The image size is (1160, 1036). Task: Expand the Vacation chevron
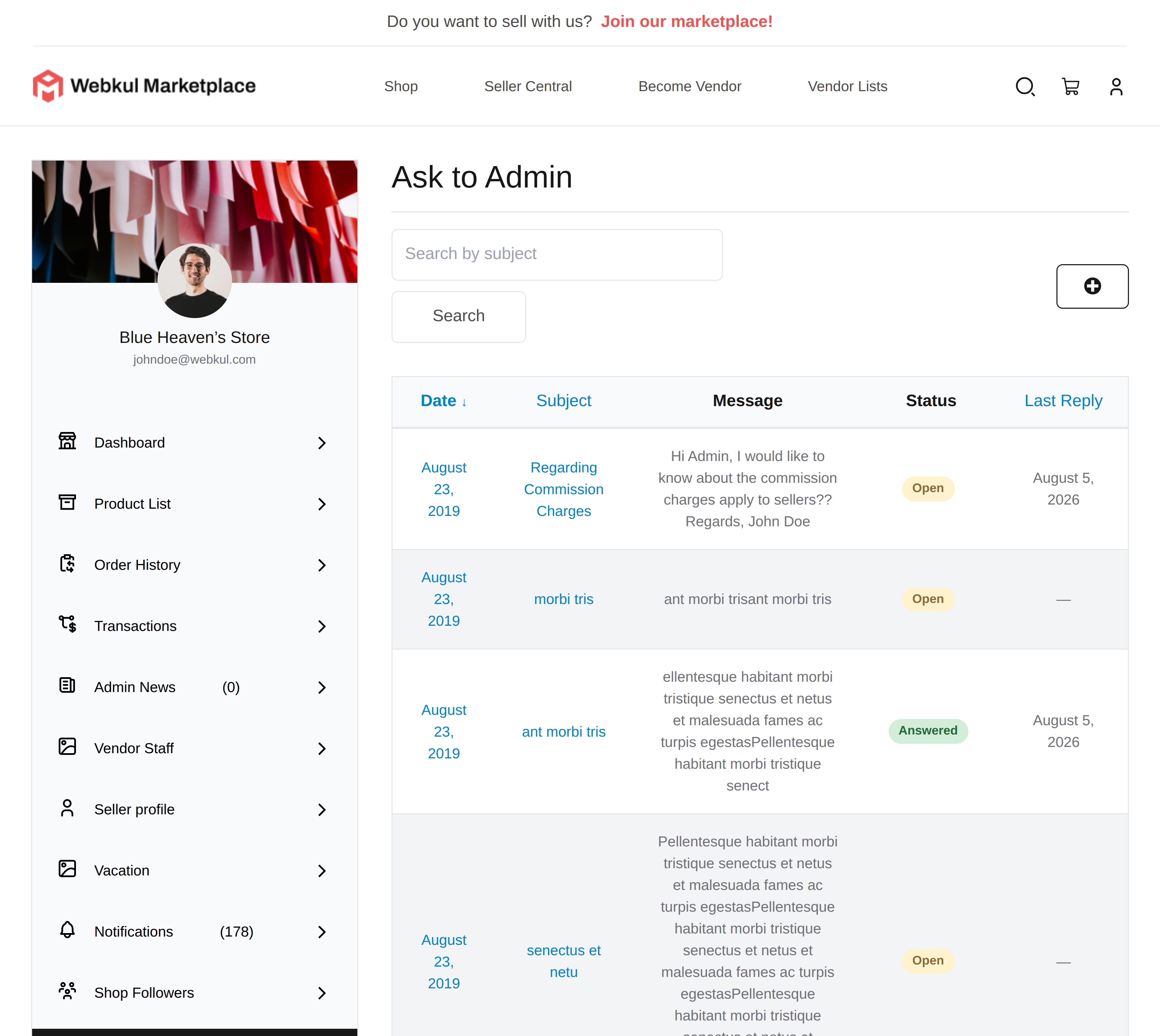322,871
